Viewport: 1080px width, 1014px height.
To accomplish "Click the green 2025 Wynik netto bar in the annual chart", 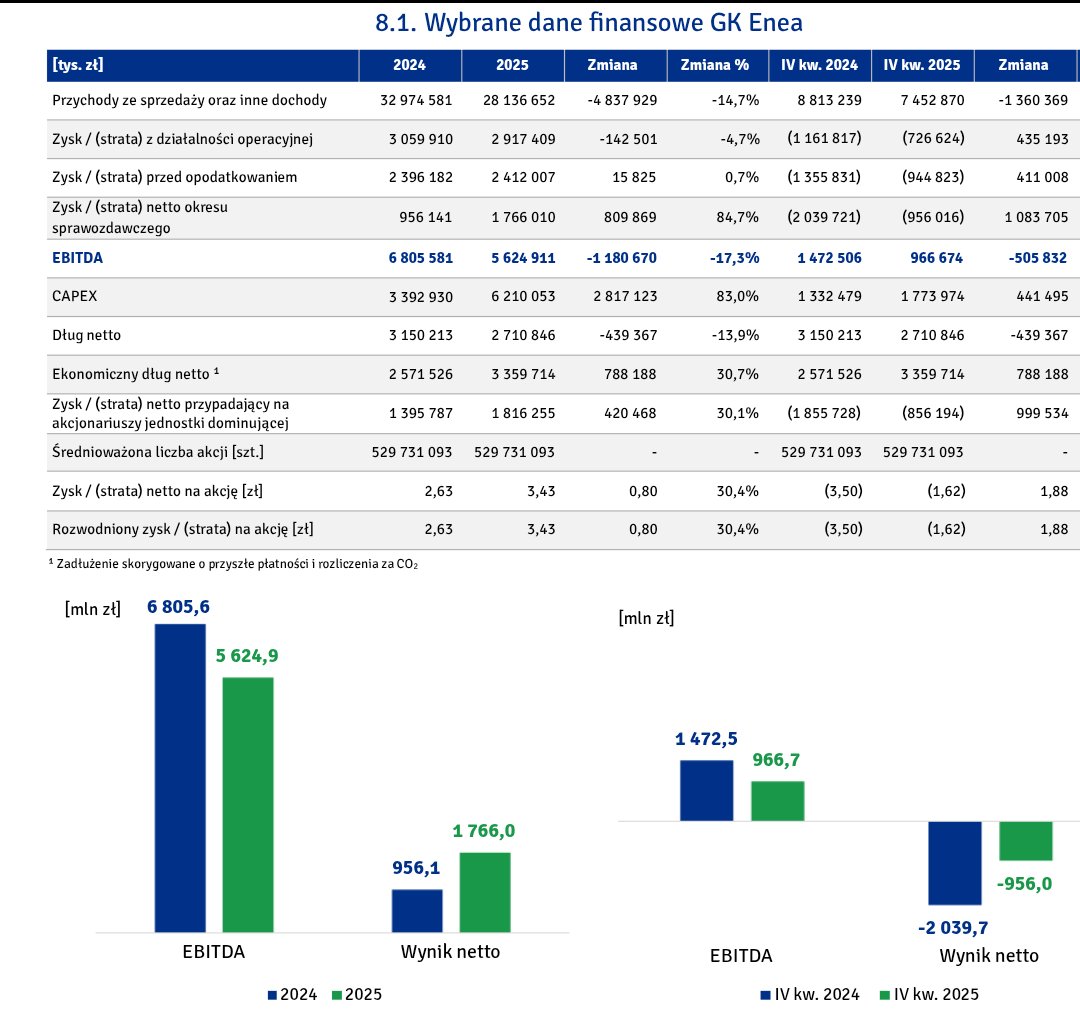I will (486, 893).
